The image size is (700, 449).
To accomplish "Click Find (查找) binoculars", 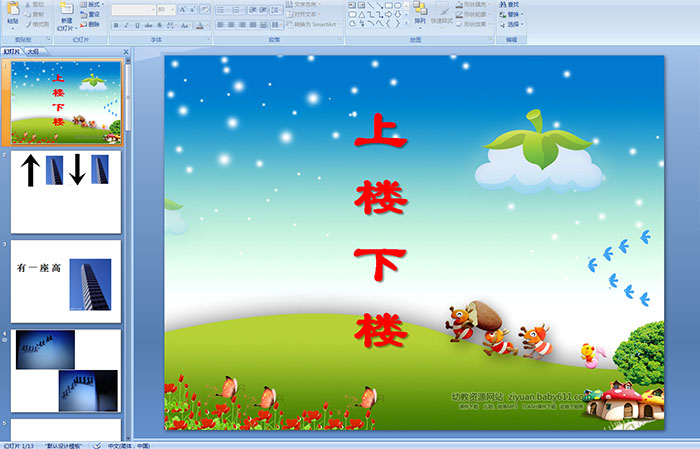I will click(509, 4).
